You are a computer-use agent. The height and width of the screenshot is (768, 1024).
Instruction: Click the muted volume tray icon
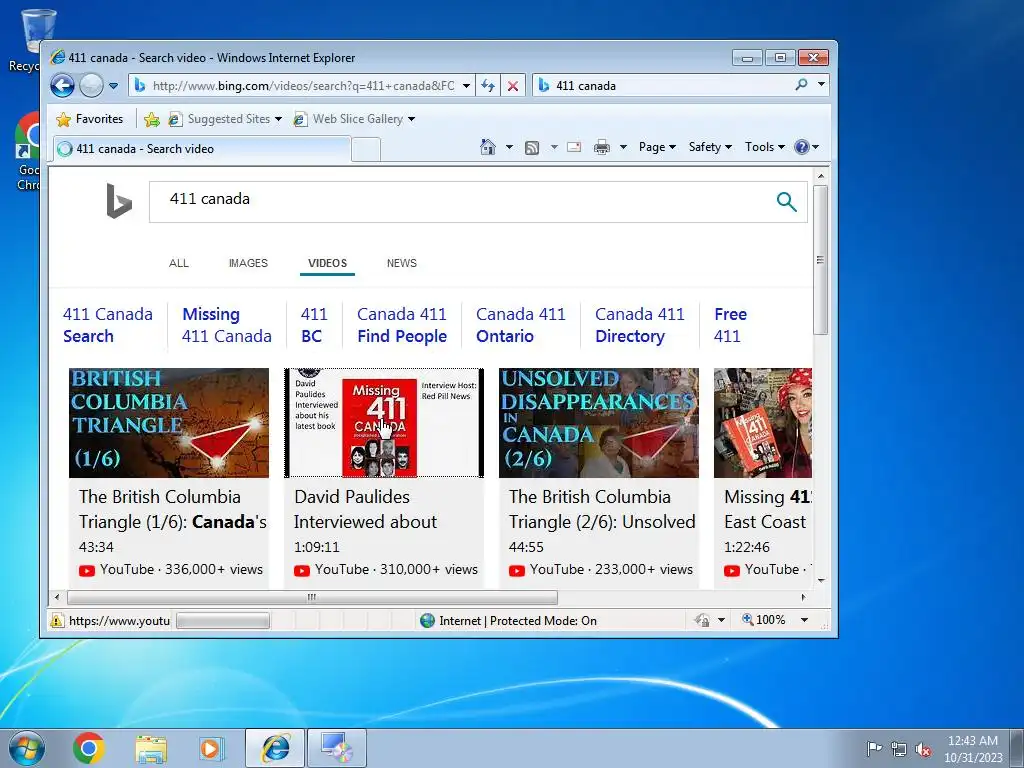pos(923,749)
